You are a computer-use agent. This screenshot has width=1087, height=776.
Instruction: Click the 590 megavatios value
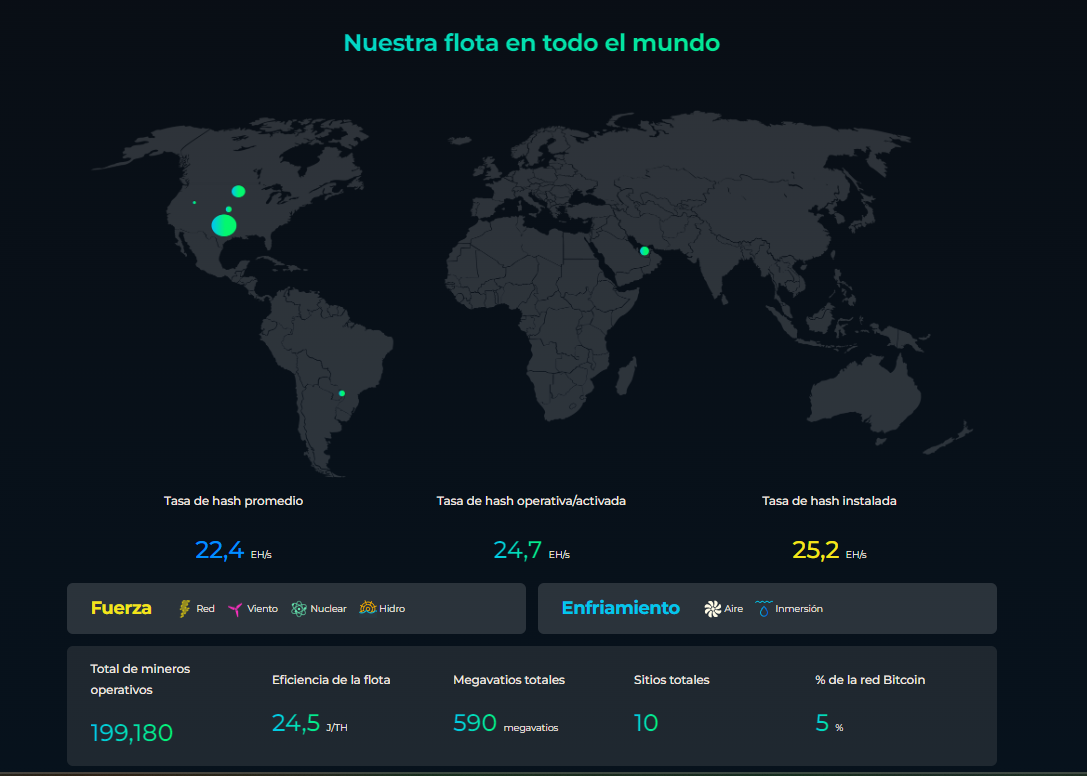(x=505, y=723)
